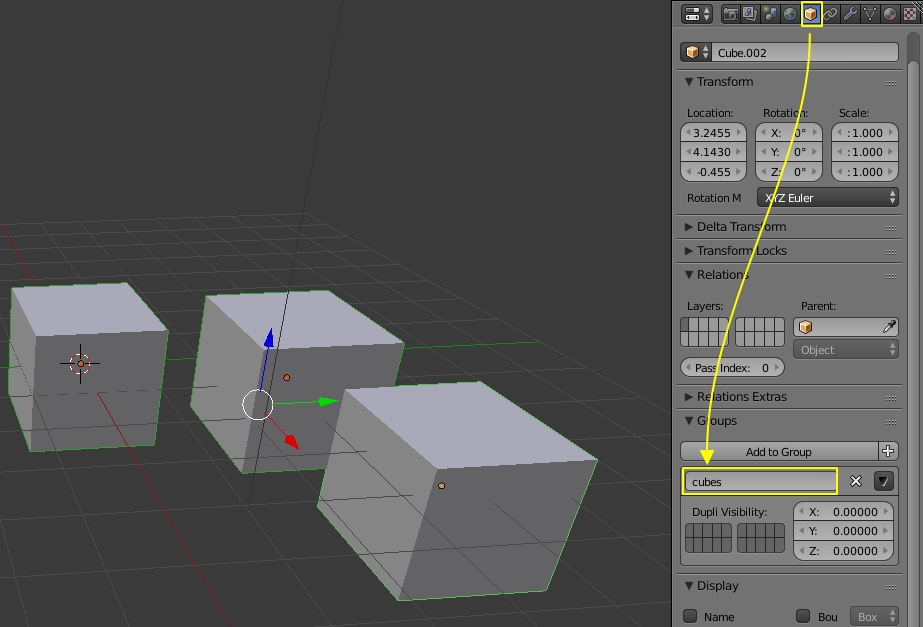923x627 pixels.
Task: Select the Object properties cube icon
Action: [811, 13]
